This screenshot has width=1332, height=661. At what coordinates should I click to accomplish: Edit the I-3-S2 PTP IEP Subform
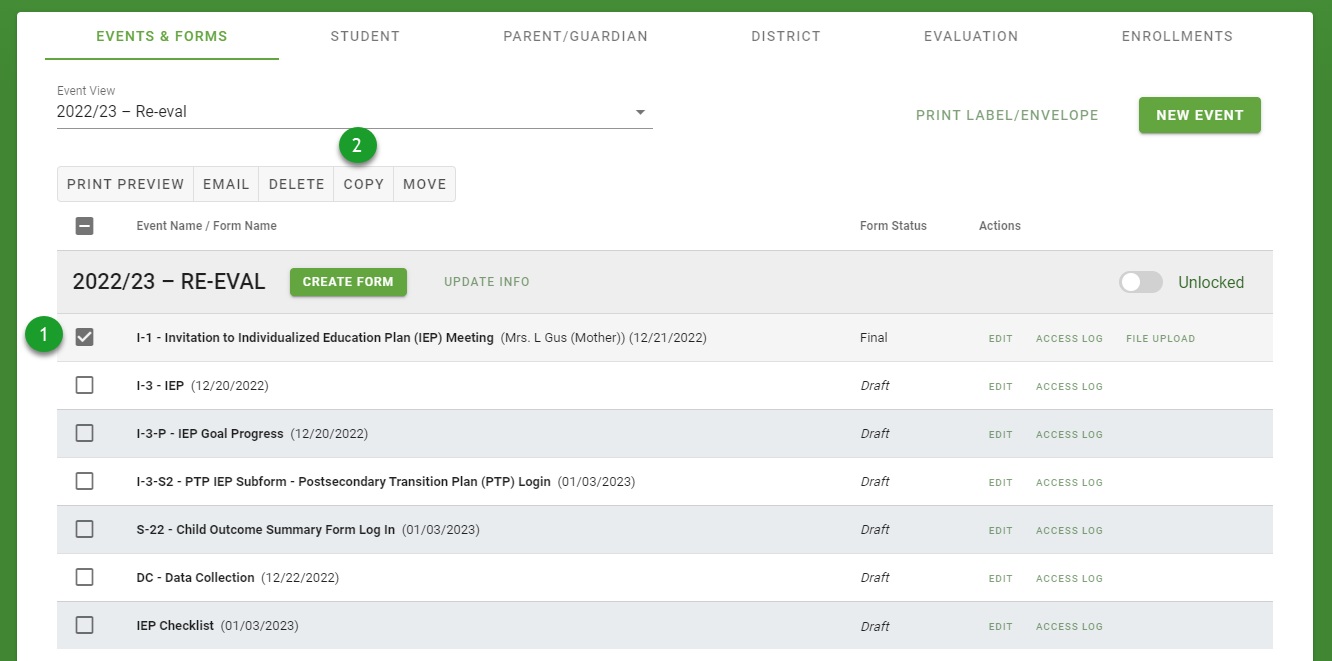[x=1001, y=483]
